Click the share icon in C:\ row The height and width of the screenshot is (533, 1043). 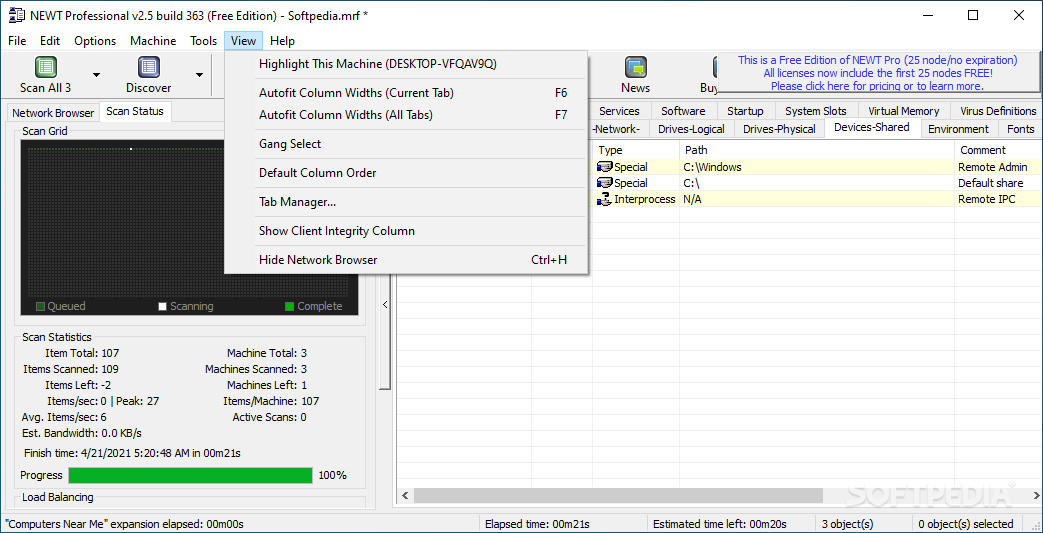605,183
